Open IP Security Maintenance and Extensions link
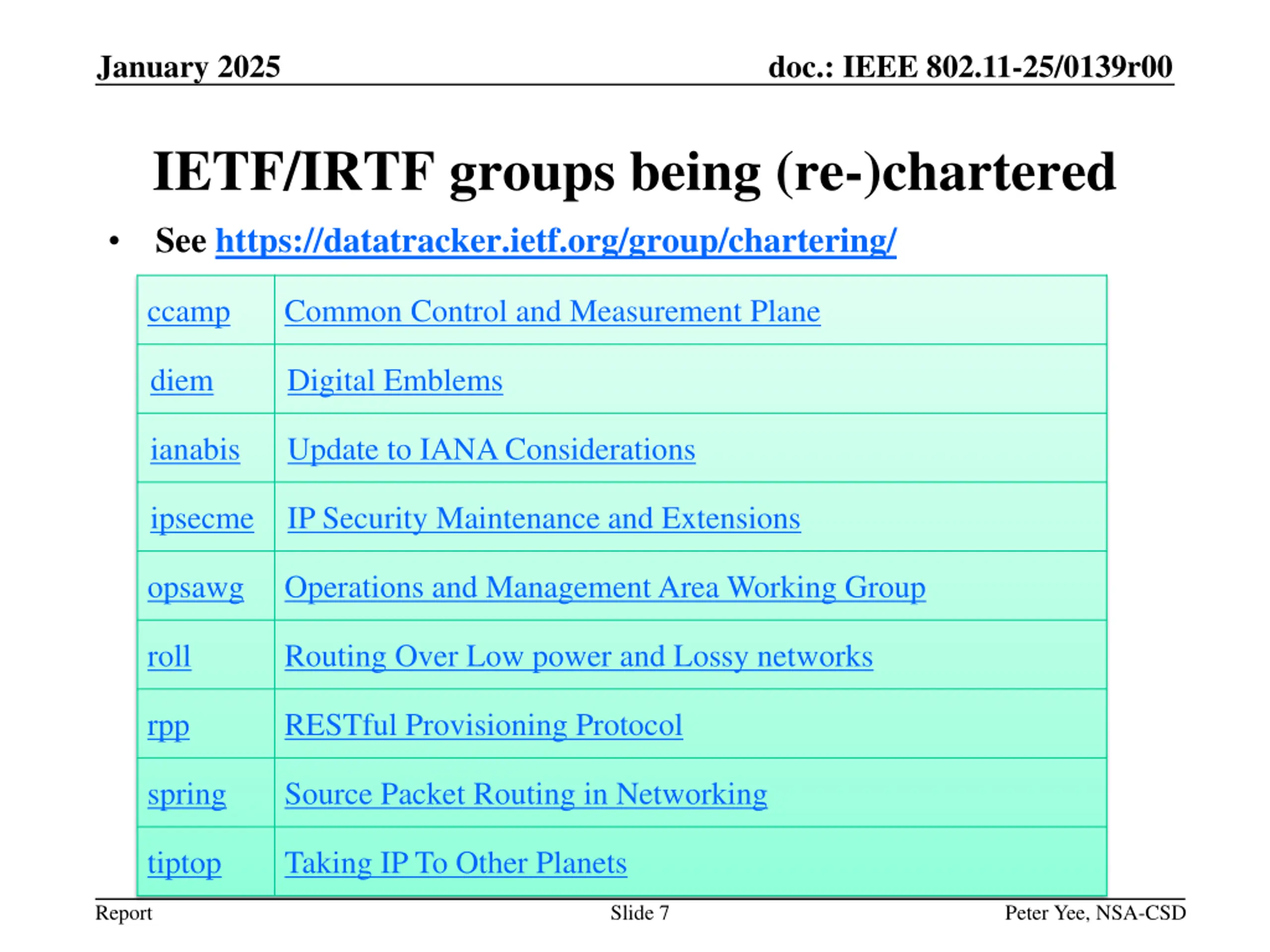The image size is (1270, 952). pyautogui.click(x=543, y=518)
